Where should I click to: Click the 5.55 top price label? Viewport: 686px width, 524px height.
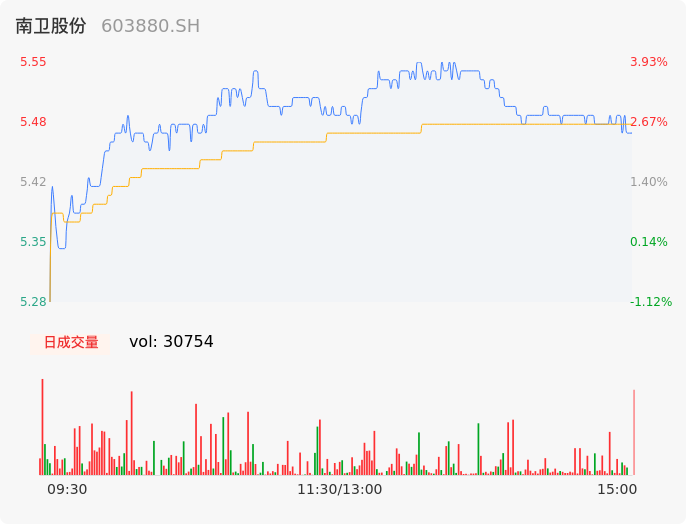pyautogui.click(x=33, y=62)
